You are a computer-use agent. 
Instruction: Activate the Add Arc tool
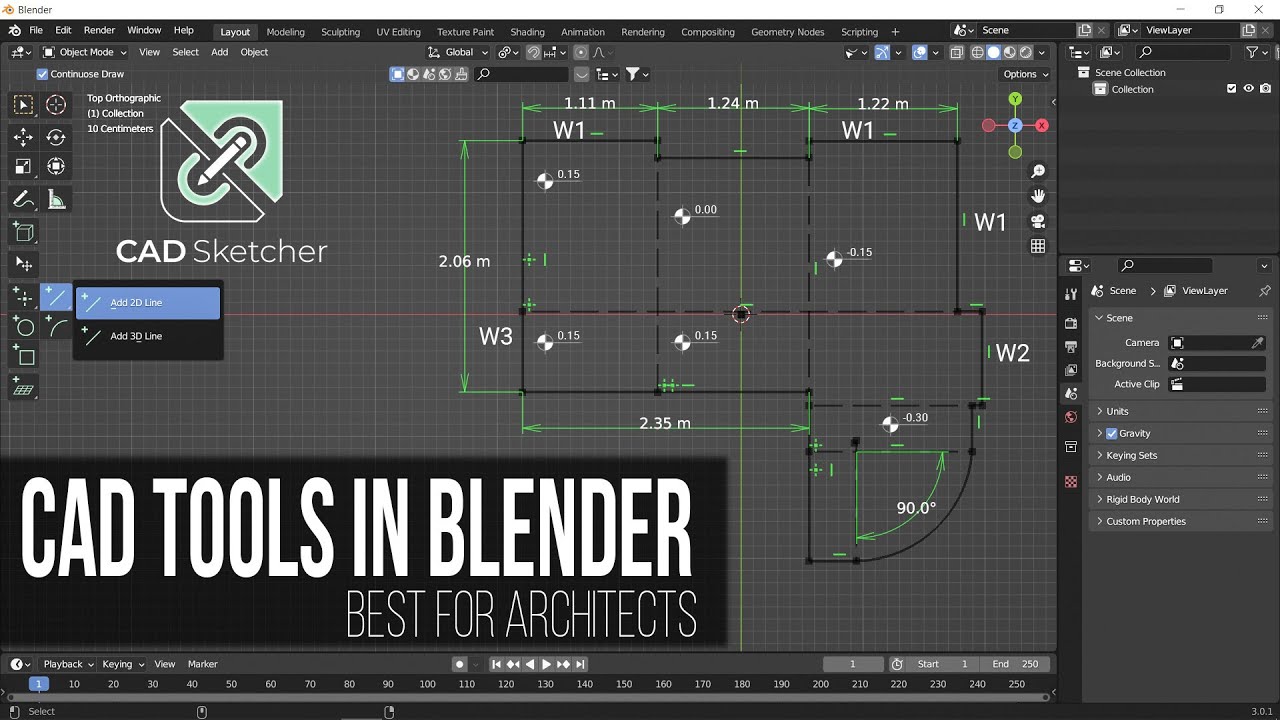coord(56,327)
